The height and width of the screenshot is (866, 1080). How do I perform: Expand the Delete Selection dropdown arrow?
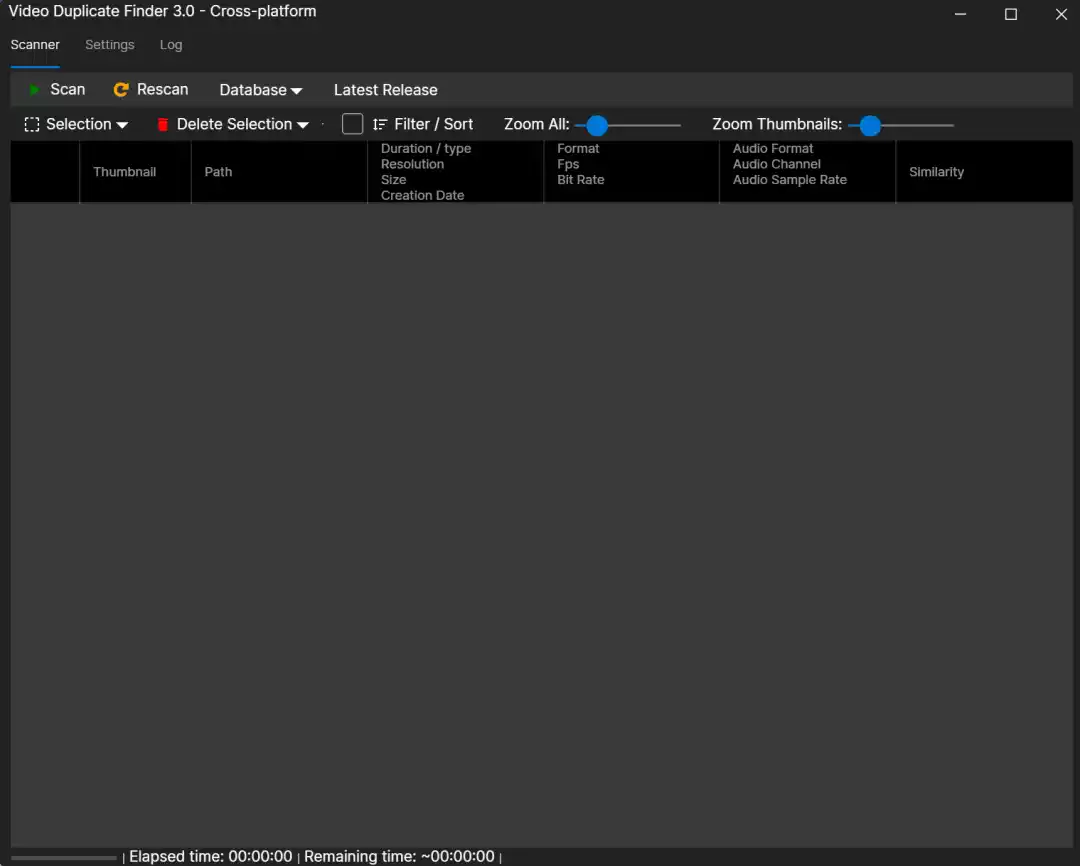point(302,125)
